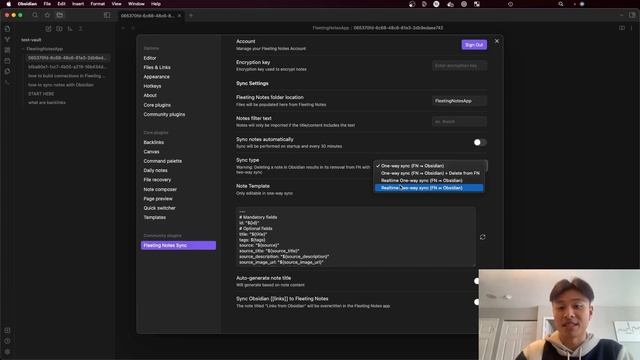
Task: Open macOS Spotlight search
Action: coord(561,4)
